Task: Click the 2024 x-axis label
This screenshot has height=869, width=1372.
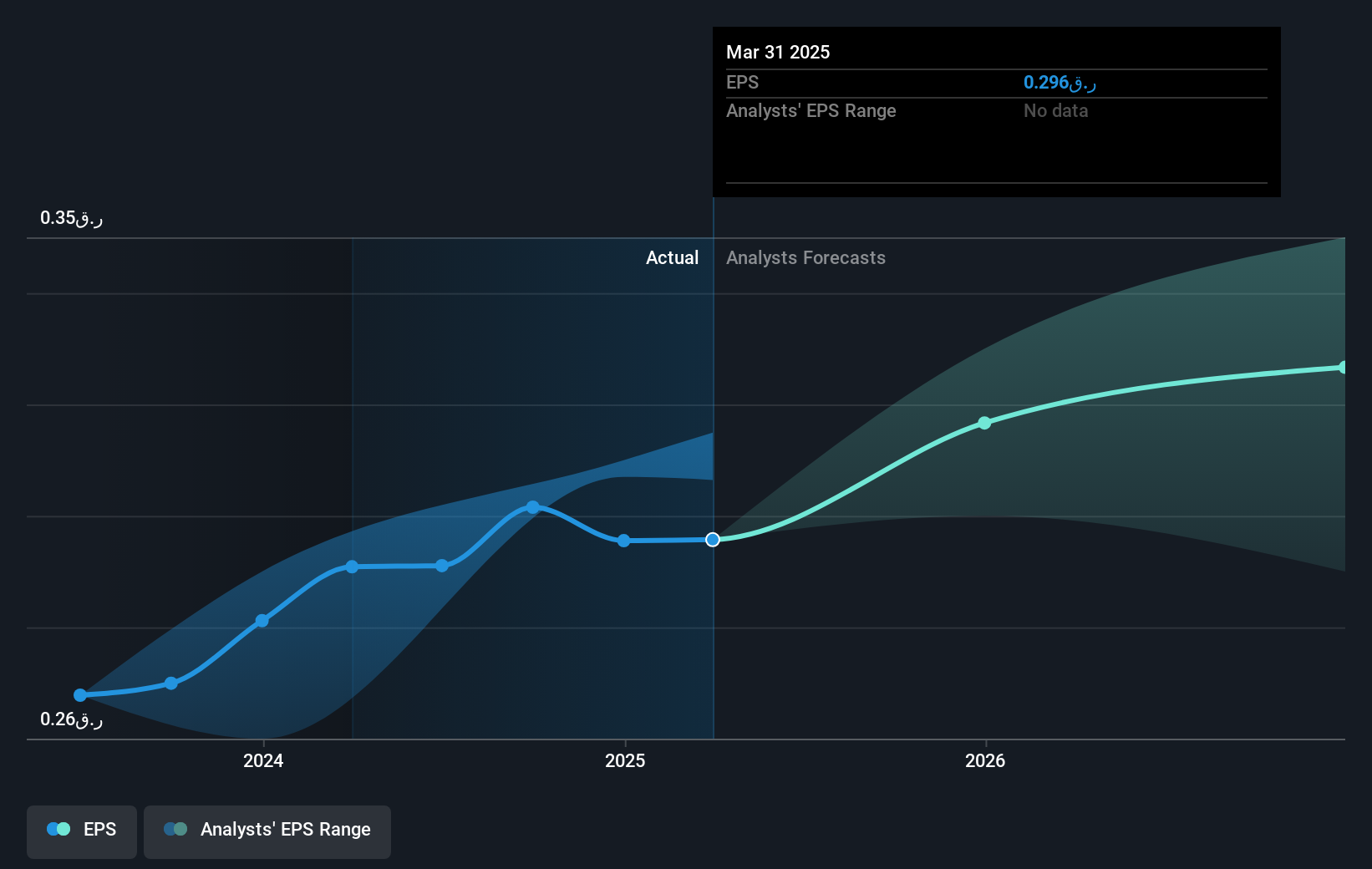Action: [x=263, y=760]
